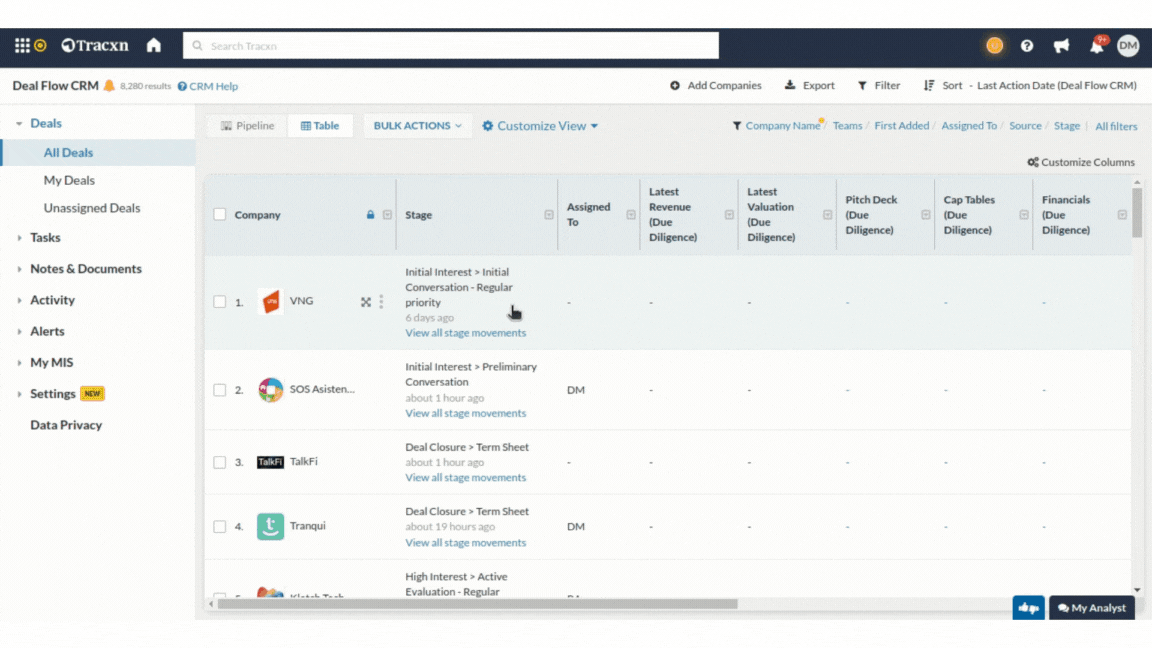This screenshot has height=648, width=1152.
Task: Expand VNG row with the expand icon
Action: [x=366, y=302]
